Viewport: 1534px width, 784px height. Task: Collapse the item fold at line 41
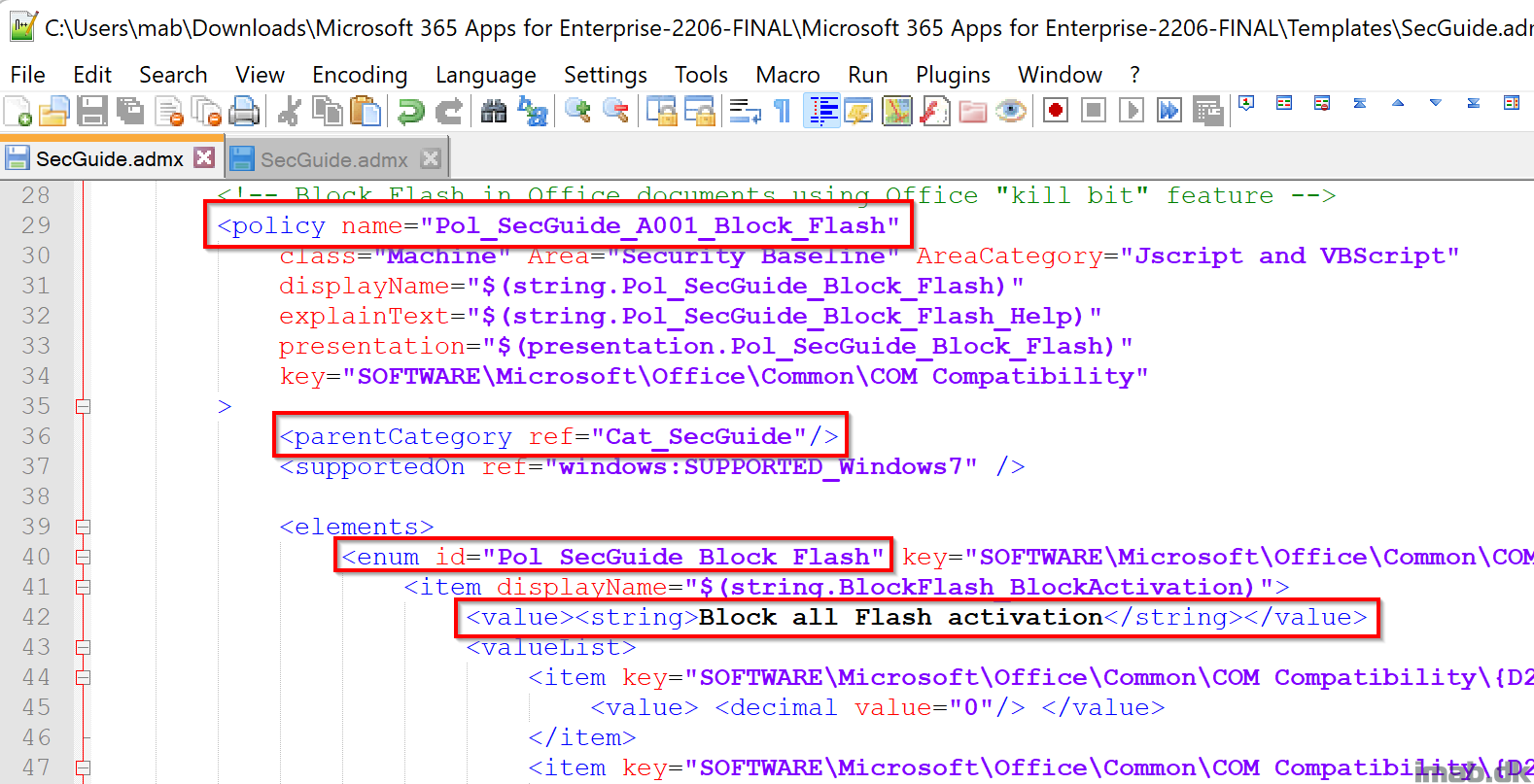83,587
